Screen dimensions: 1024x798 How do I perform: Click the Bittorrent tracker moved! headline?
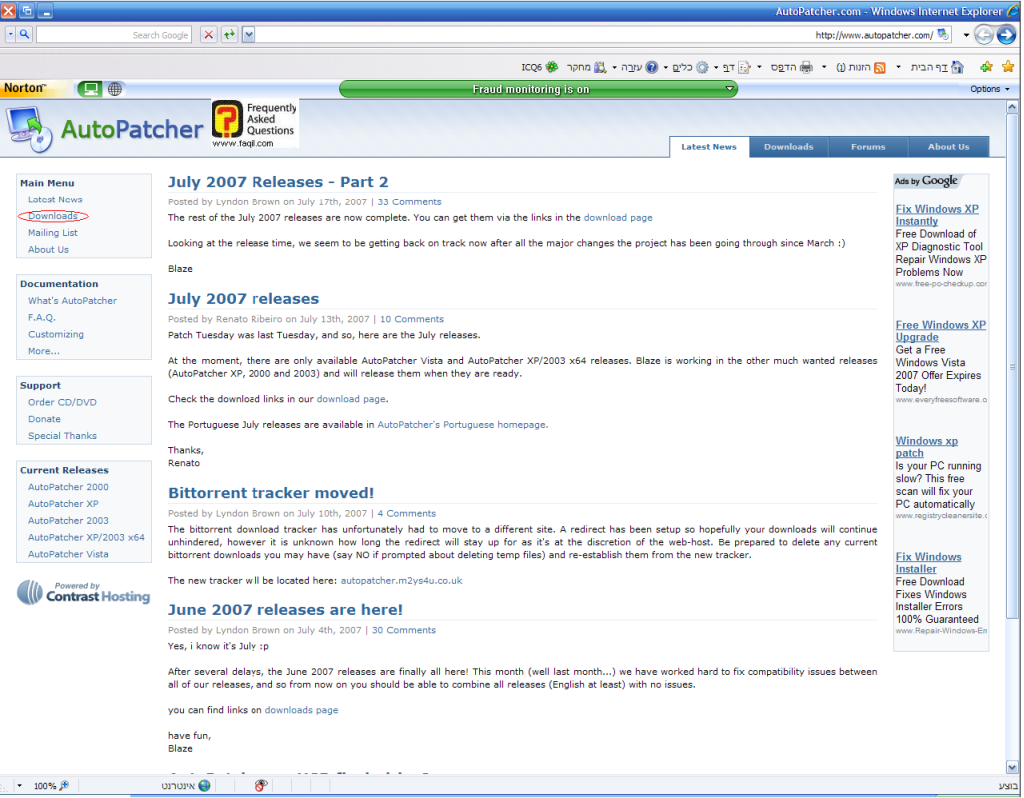coord(271,493)
